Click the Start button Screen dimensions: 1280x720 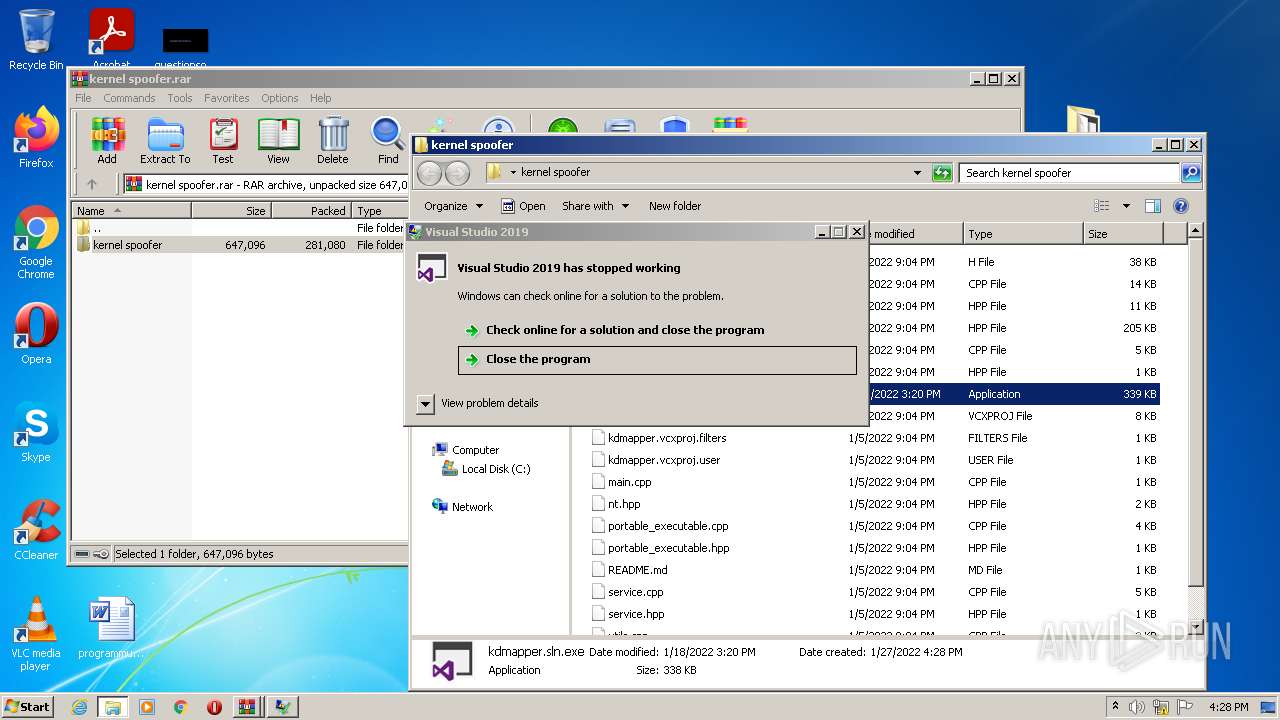coord(28,706)
